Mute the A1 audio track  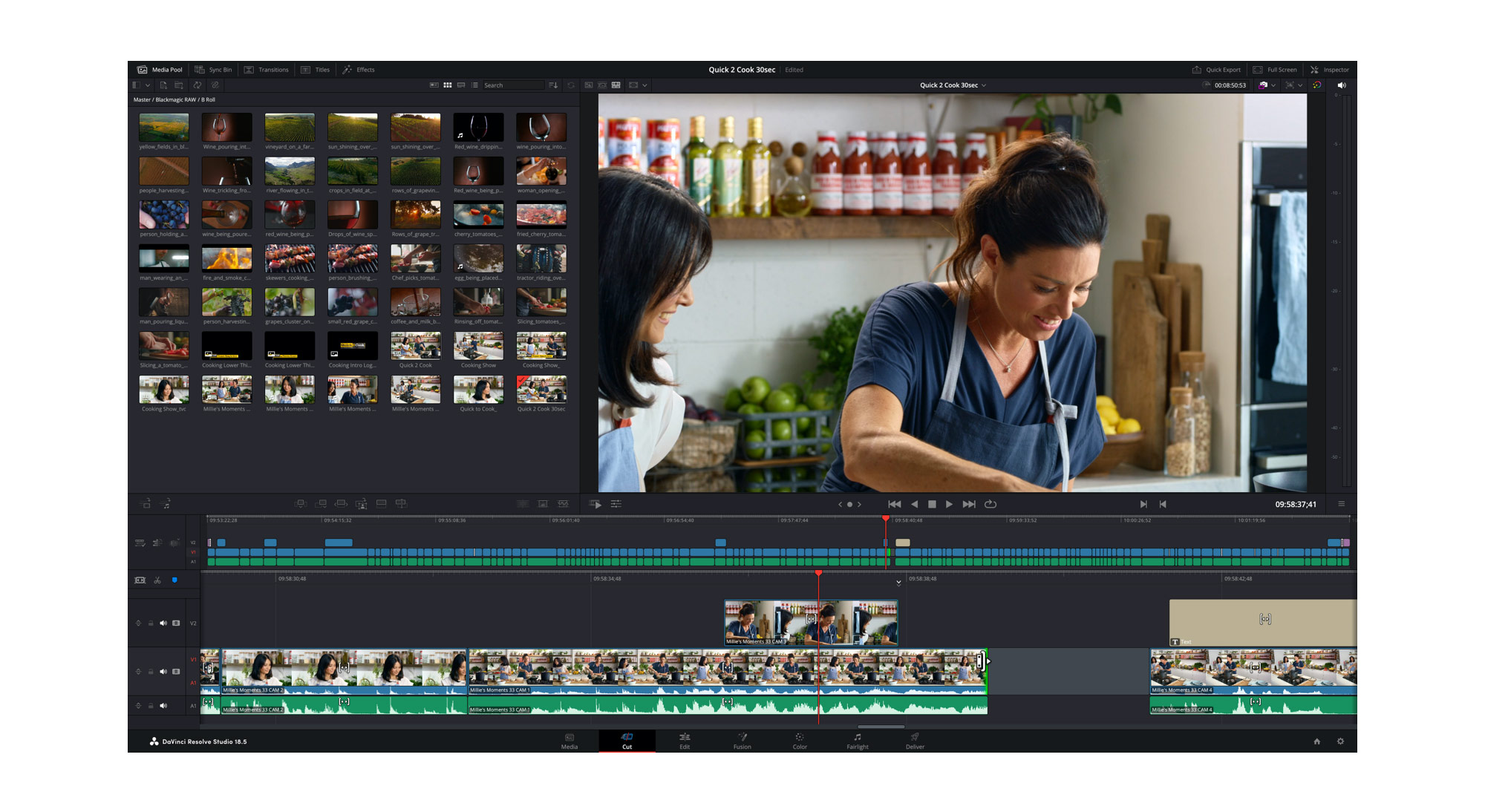(163, 706)
